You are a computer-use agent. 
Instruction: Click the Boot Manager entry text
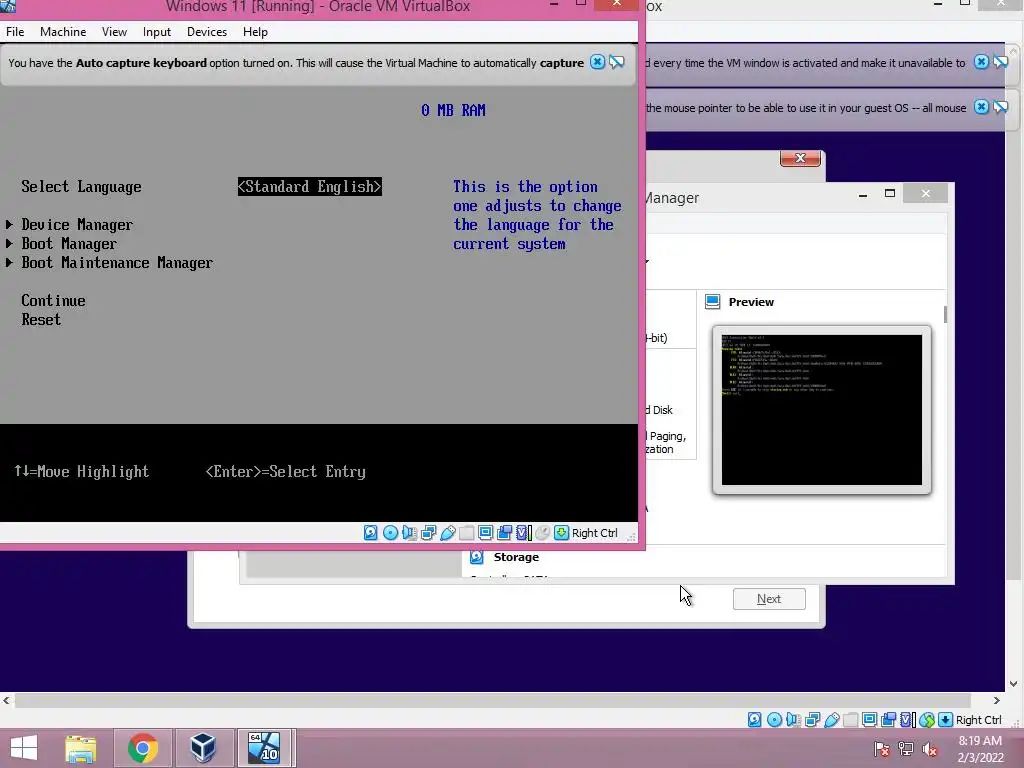click(x=69, y=244)
